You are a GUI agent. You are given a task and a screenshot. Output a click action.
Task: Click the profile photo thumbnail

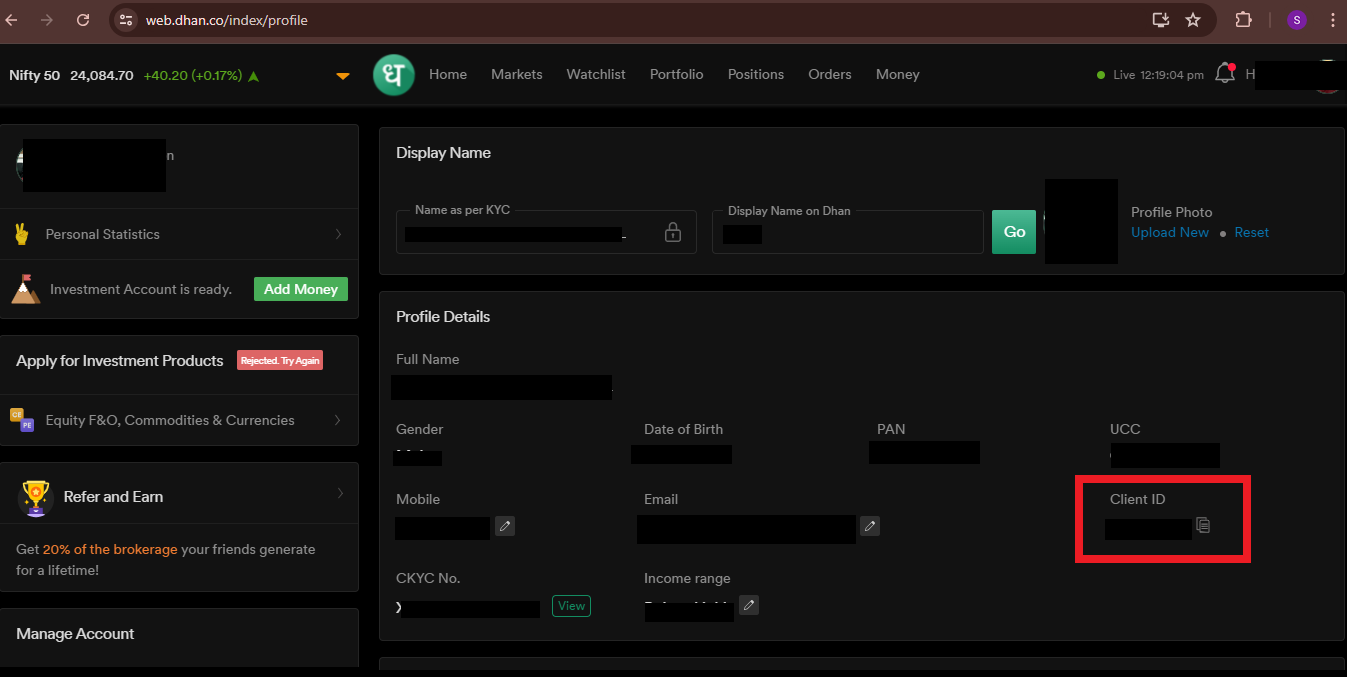[x=1081, y=221]
